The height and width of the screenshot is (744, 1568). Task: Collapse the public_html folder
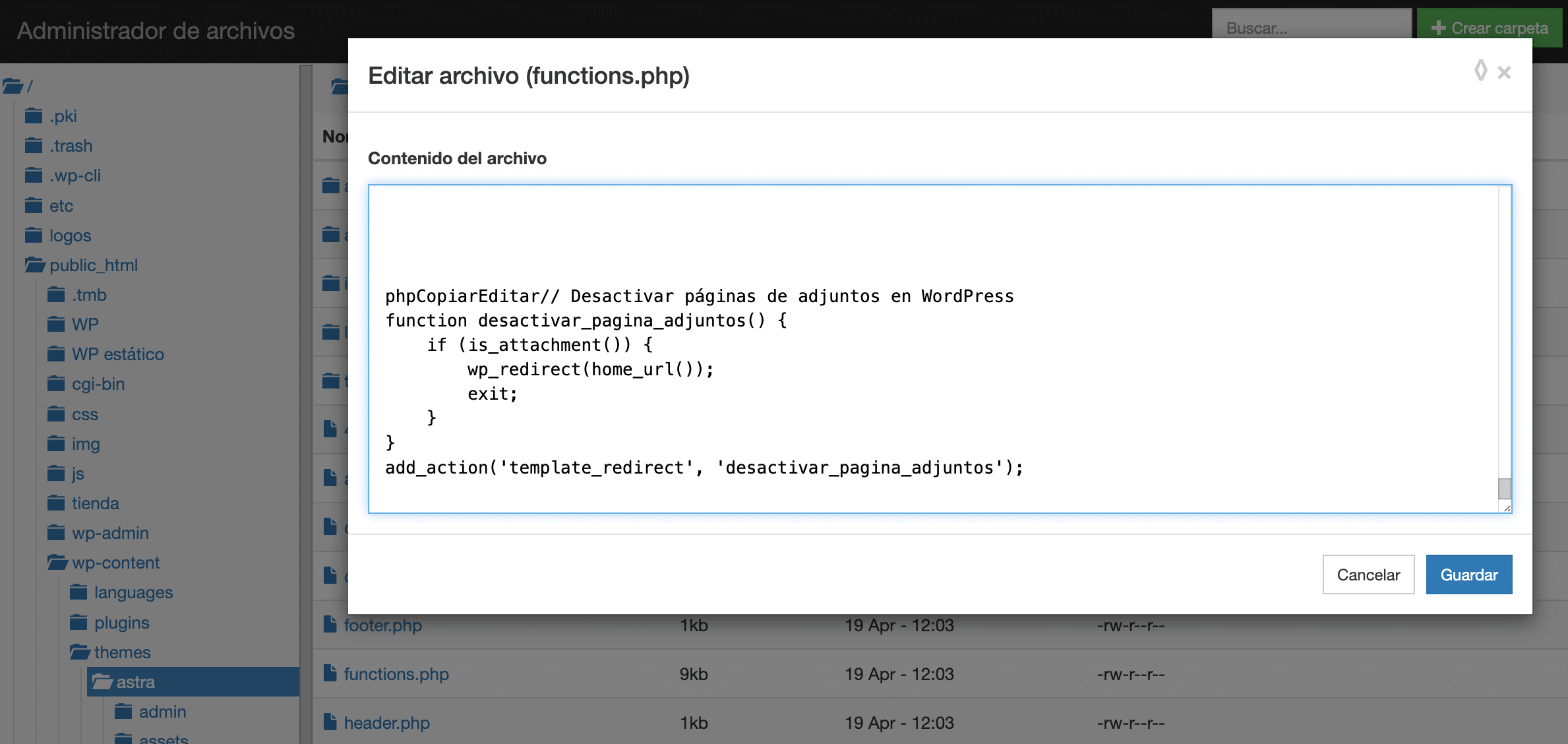pyautogui.click(x=35, y=265)
